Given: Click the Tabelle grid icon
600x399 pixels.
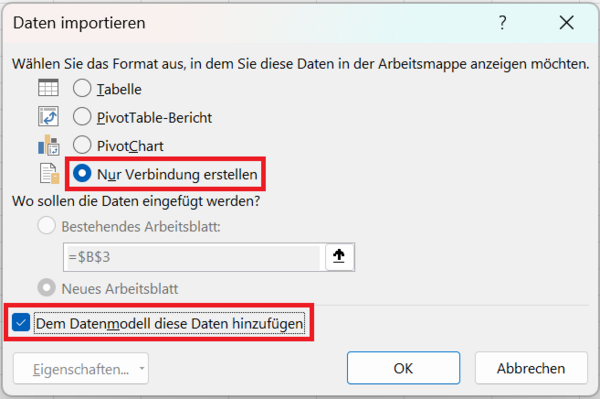Looking at the screenshot, I should click(48, 88).
